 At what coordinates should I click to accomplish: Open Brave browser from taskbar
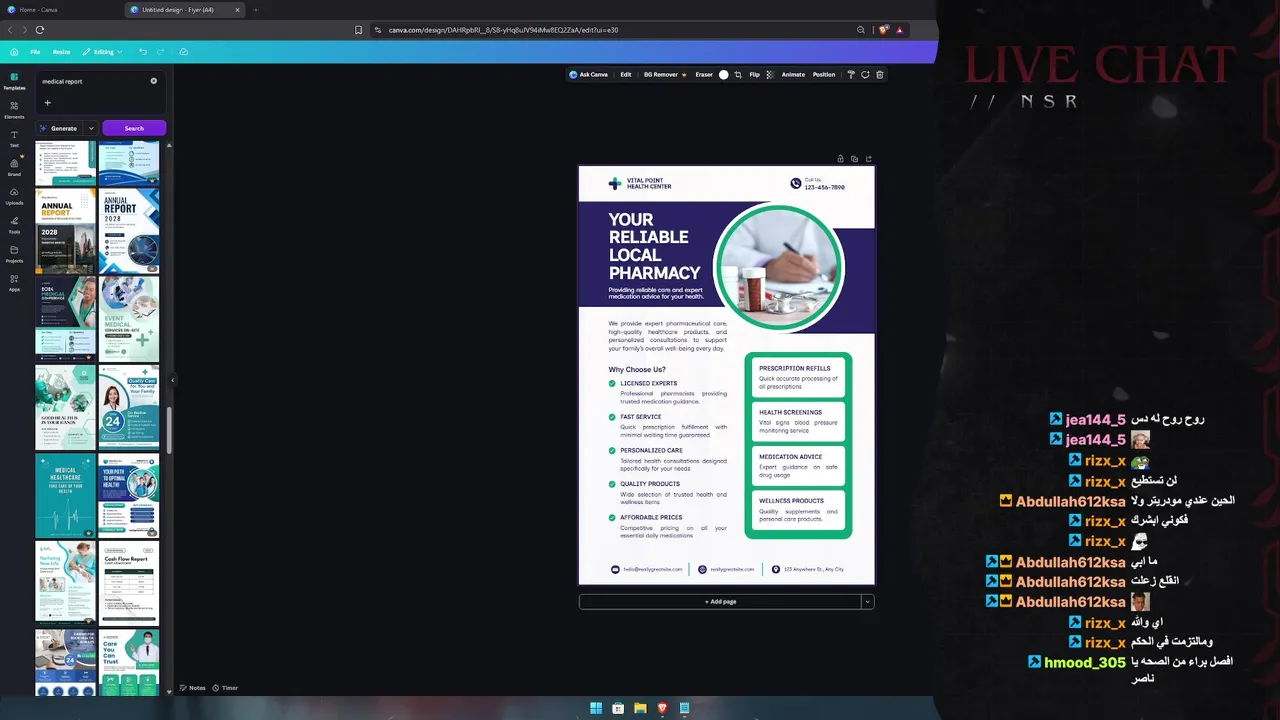(662, 708)
